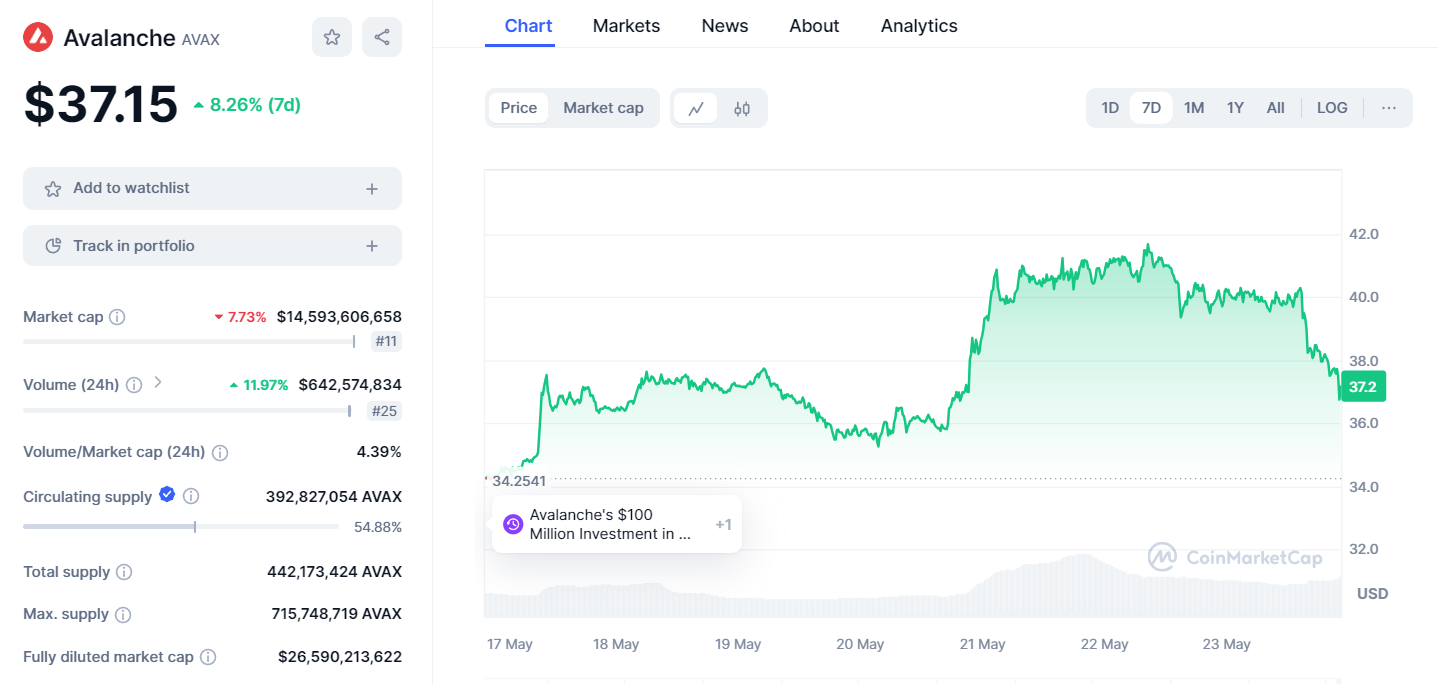
Task: Click the Add to watchlist button
Action: pyautogui.click(x=212, y=188)
